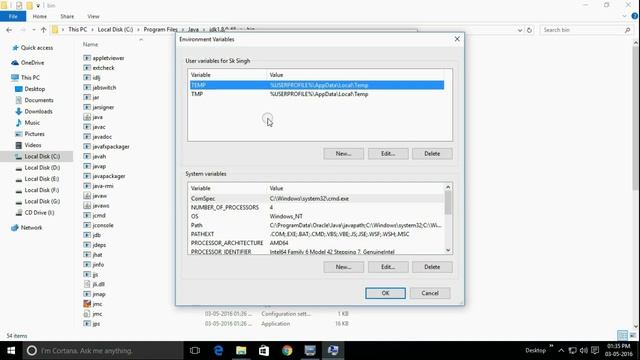Confirm dialog with OK button

(x=385, y=293)
